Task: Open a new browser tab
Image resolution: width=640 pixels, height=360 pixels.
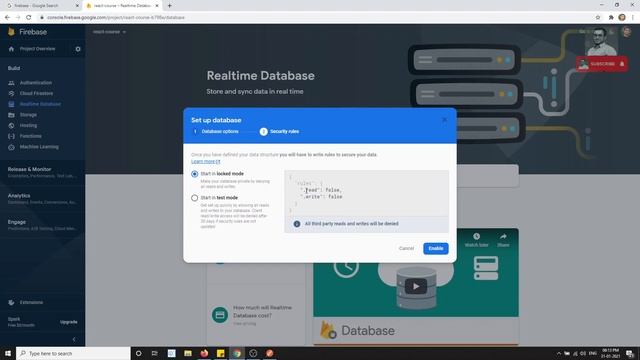Action: tap(169, 6)
